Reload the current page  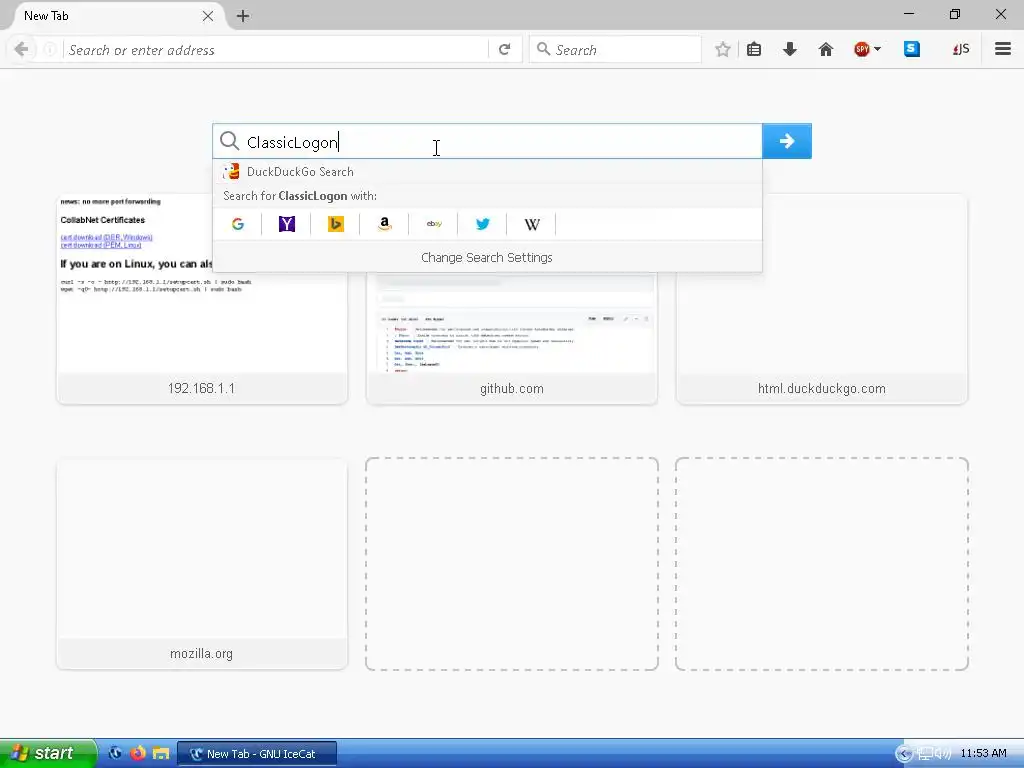pos(504,50)
